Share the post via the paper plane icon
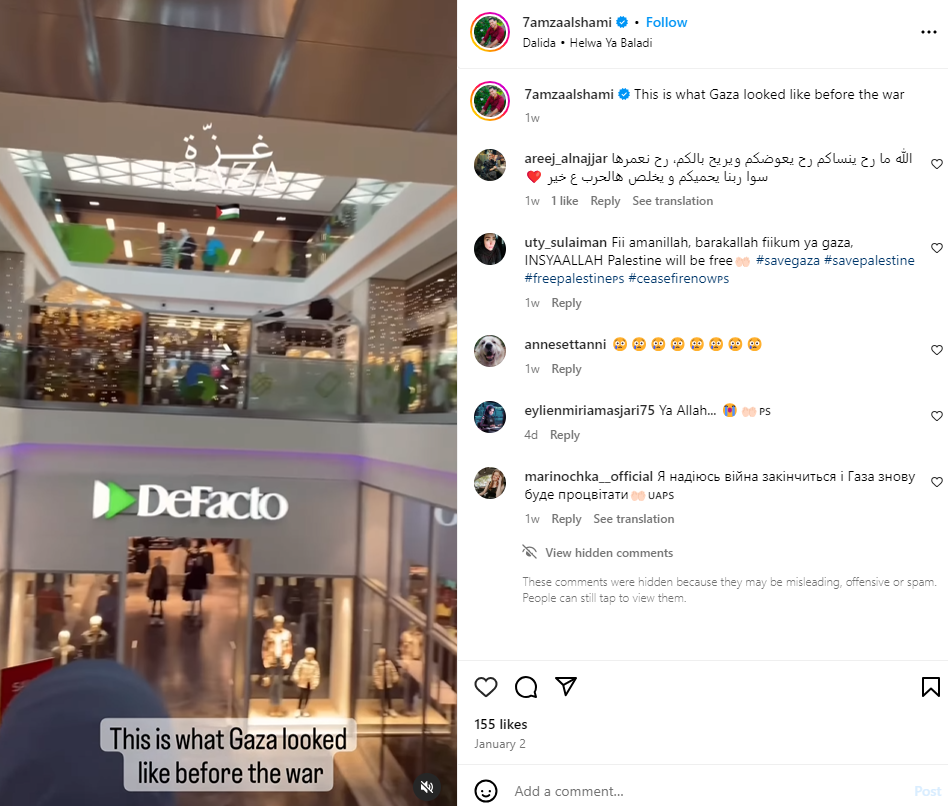 coord(566,686)
